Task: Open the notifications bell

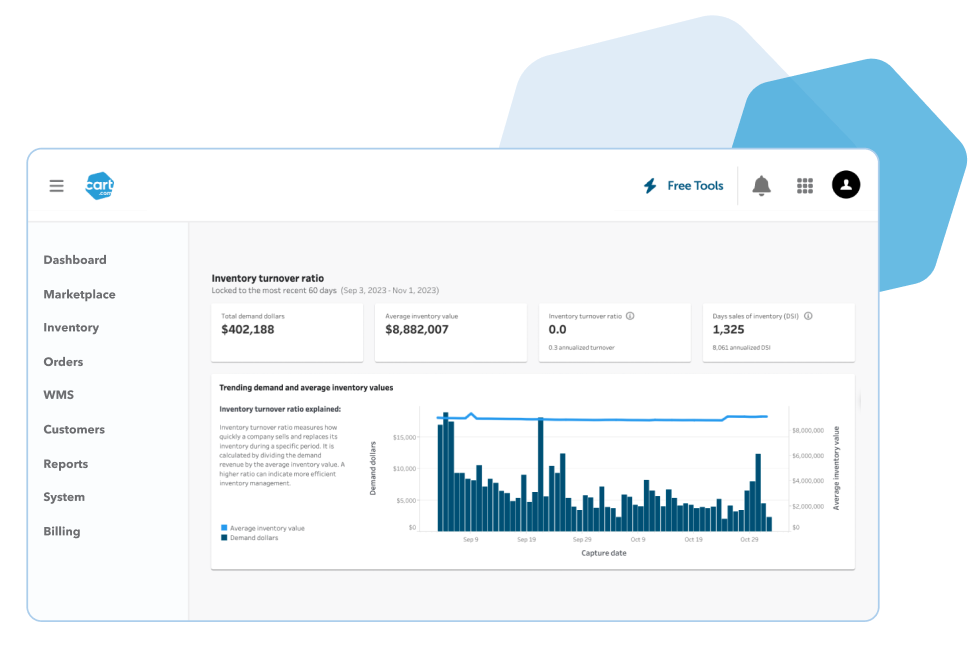Action: 761,186
